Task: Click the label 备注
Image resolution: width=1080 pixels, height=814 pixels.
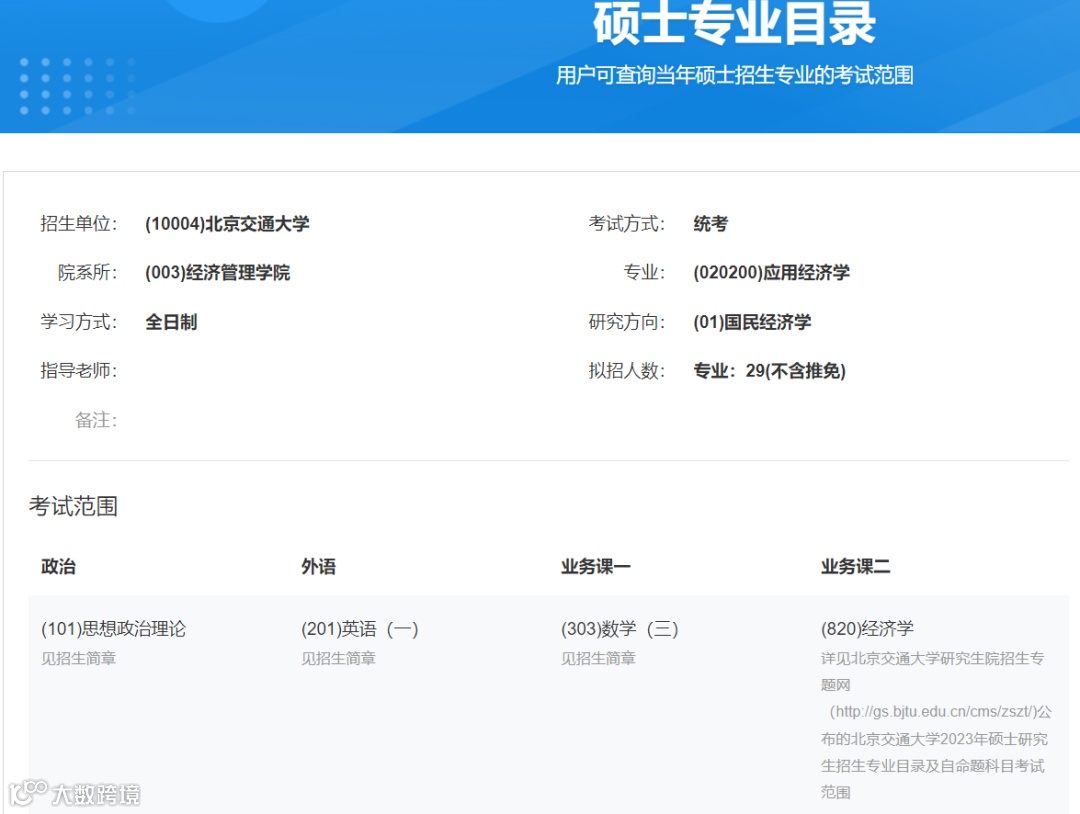Action: (x=96, y=420)
